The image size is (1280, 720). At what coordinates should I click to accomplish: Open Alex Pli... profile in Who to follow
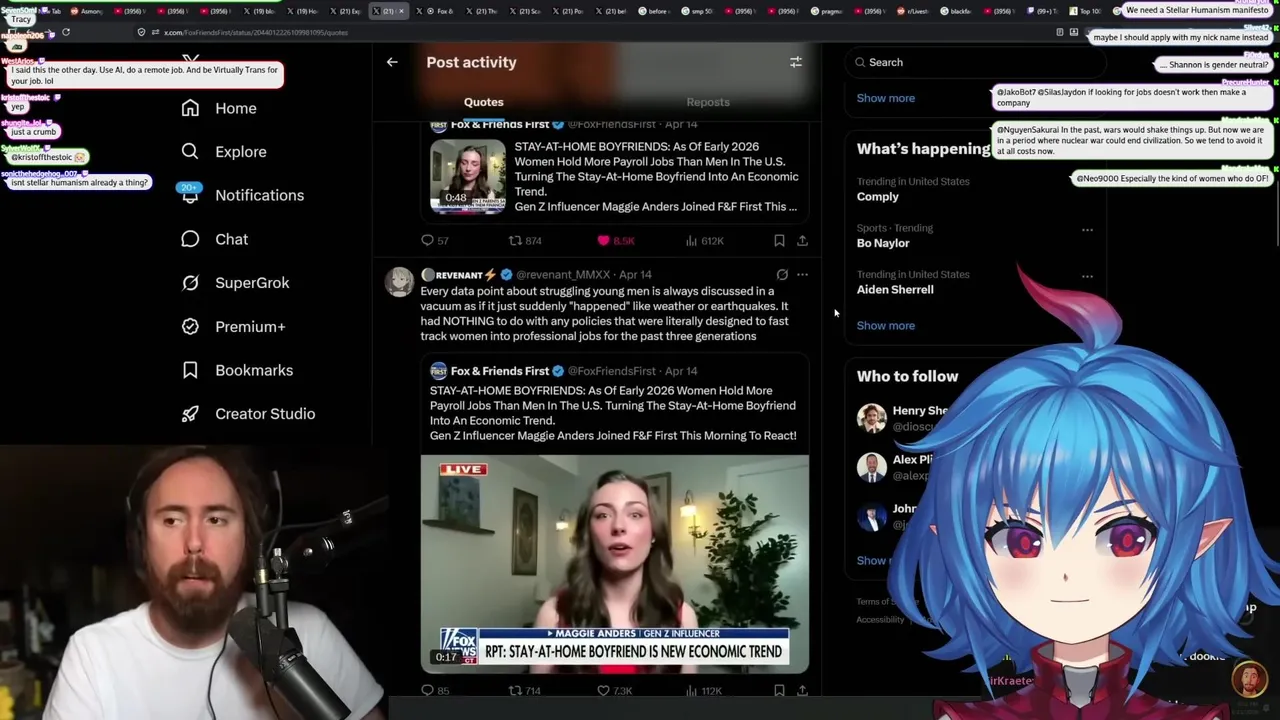(912, 460)
